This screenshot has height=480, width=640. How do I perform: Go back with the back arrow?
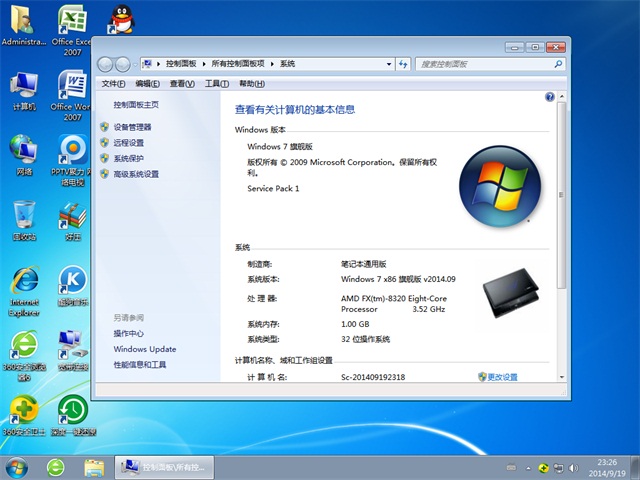click(x=105, y=64)
